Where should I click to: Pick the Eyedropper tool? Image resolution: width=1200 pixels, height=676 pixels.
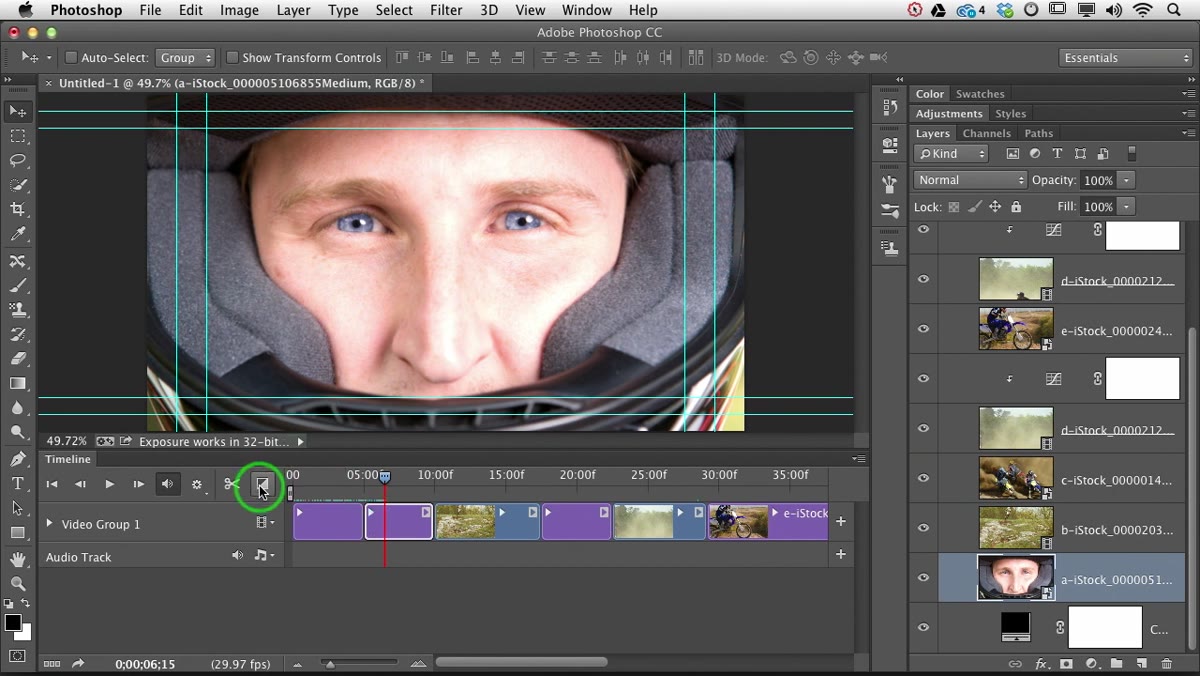tap(18, 235)
